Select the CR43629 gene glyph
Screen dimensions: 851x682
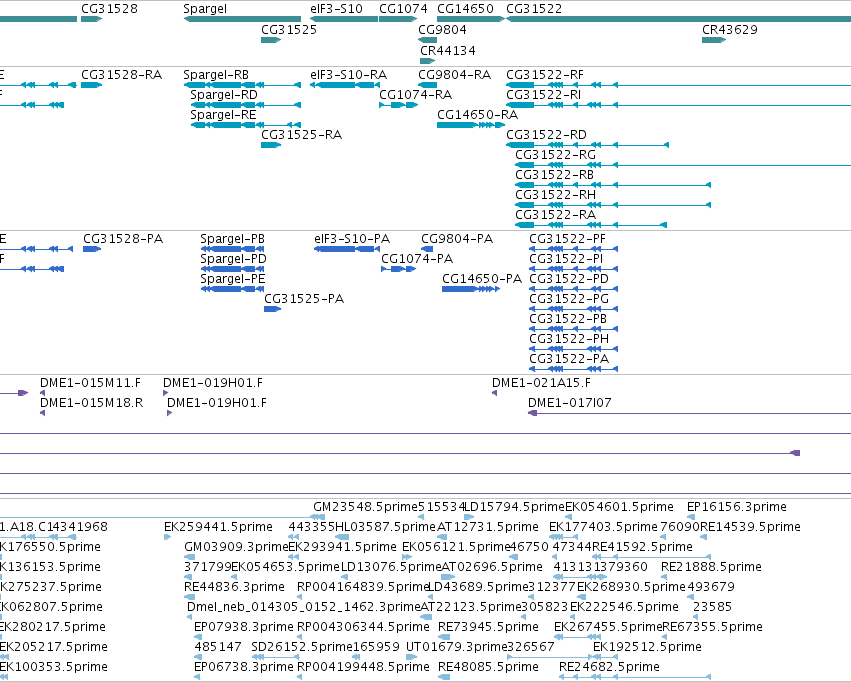[x=714, y=40]
